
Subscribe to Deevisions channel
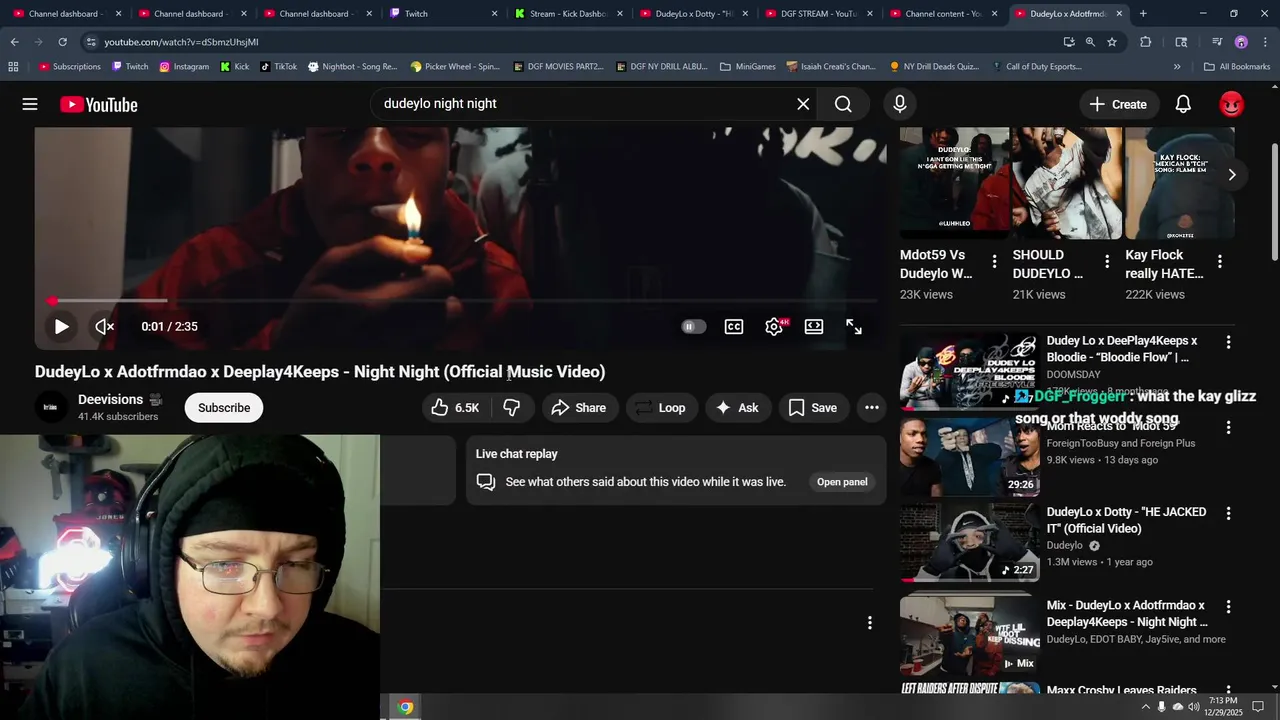pyautogui.click(x=224, y=407)
